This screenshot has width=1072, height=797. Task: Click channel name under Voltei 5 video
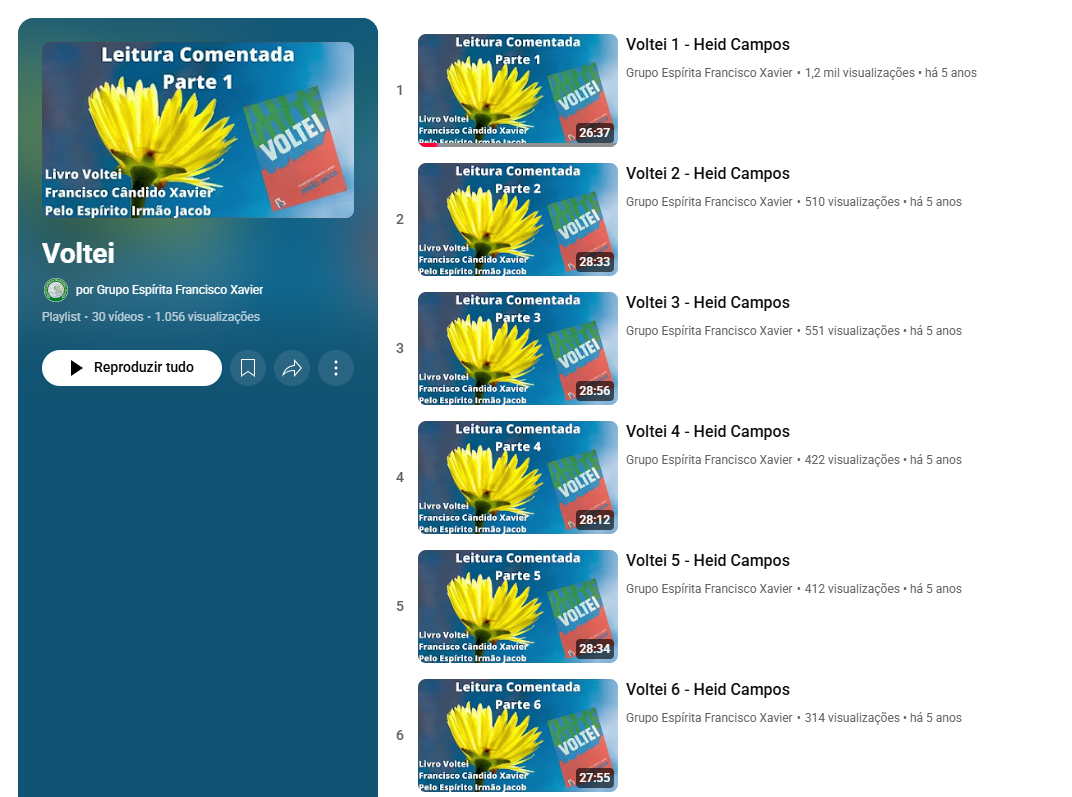pyautogui.click(x=709, y=589)
